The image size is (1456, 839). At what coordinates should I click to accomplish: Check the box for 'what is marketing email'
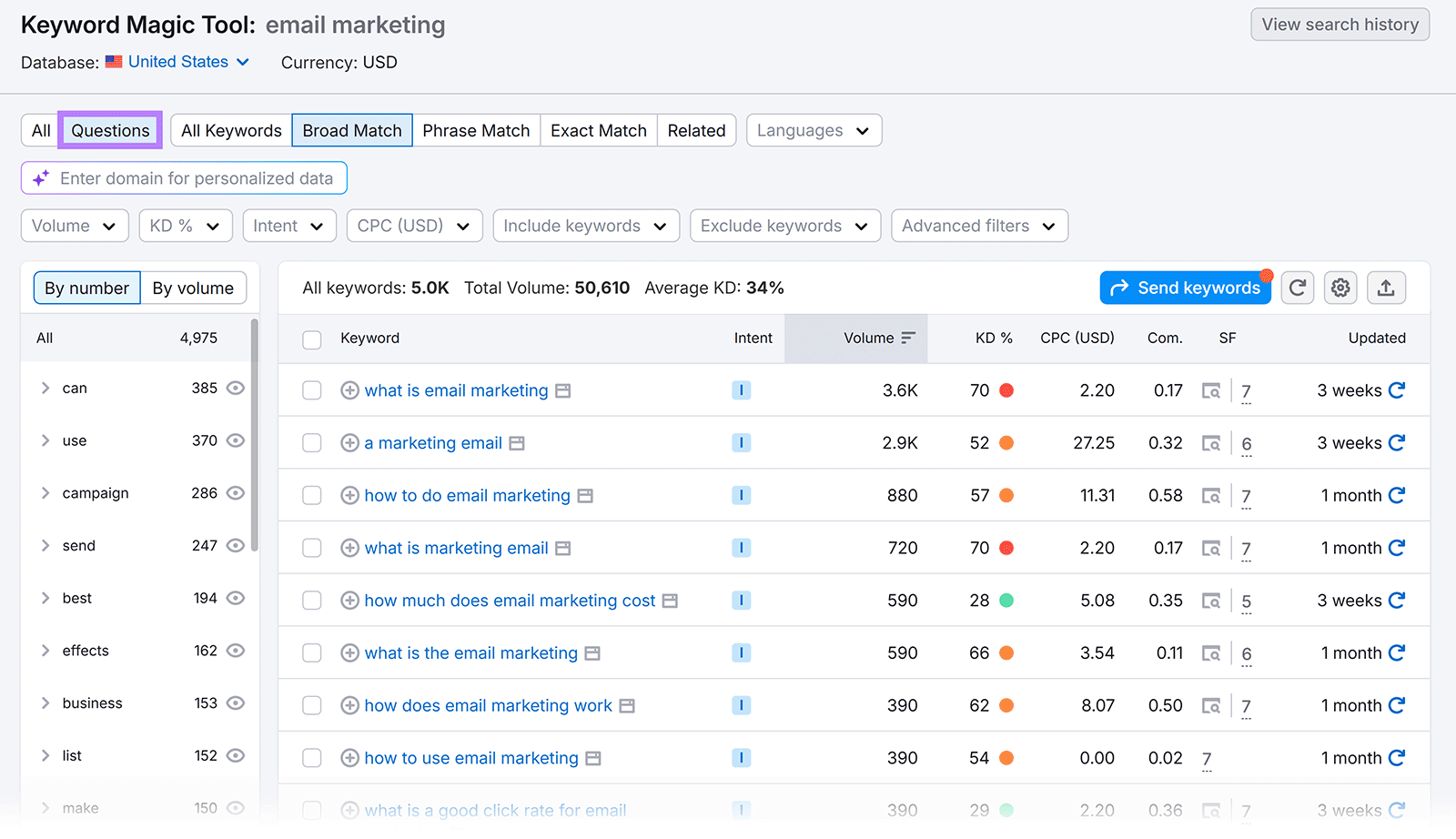coord(311,548)
